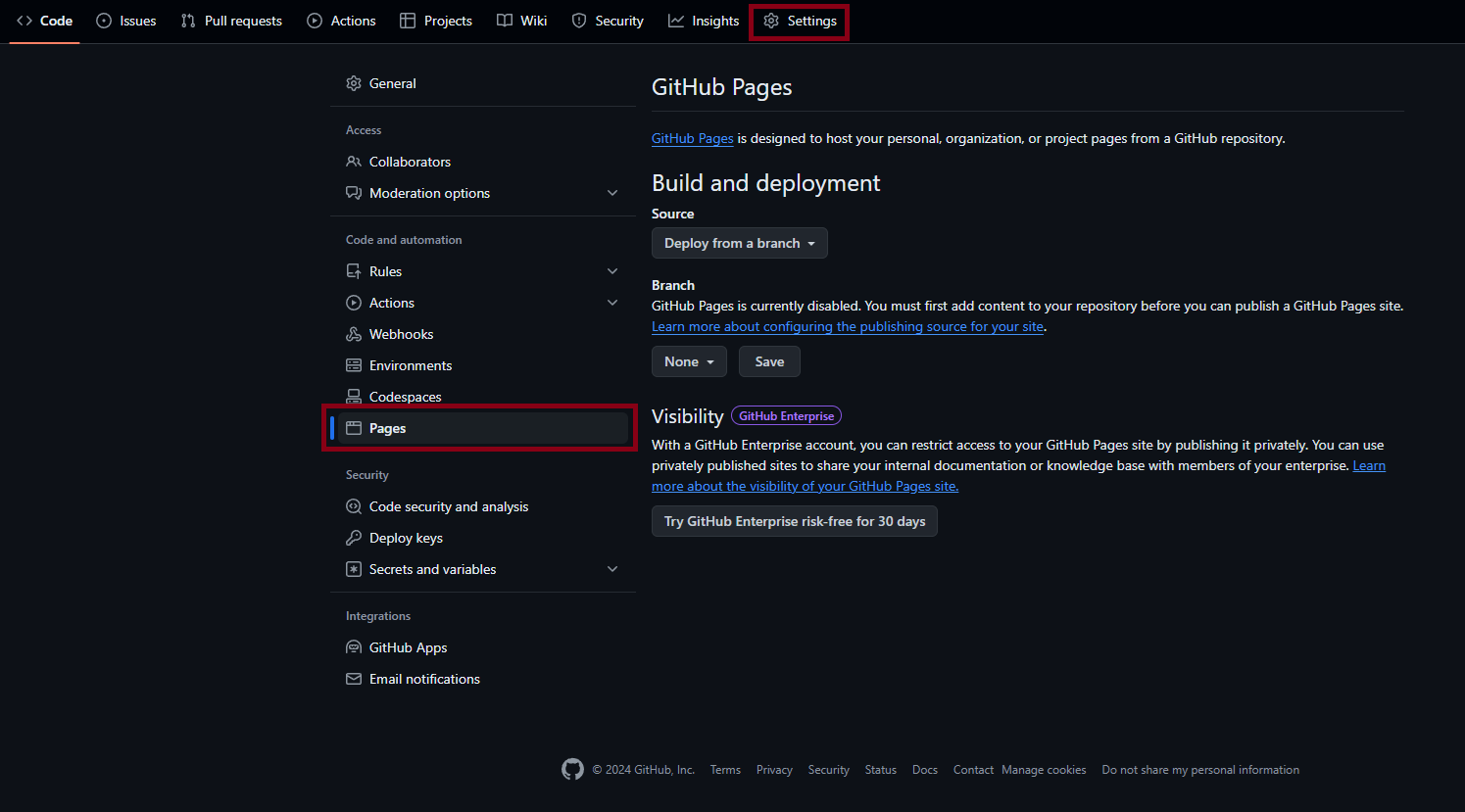This screenshot has width=1465, height=812.
Task: View the Insights tab
Action: coord(704,21)
